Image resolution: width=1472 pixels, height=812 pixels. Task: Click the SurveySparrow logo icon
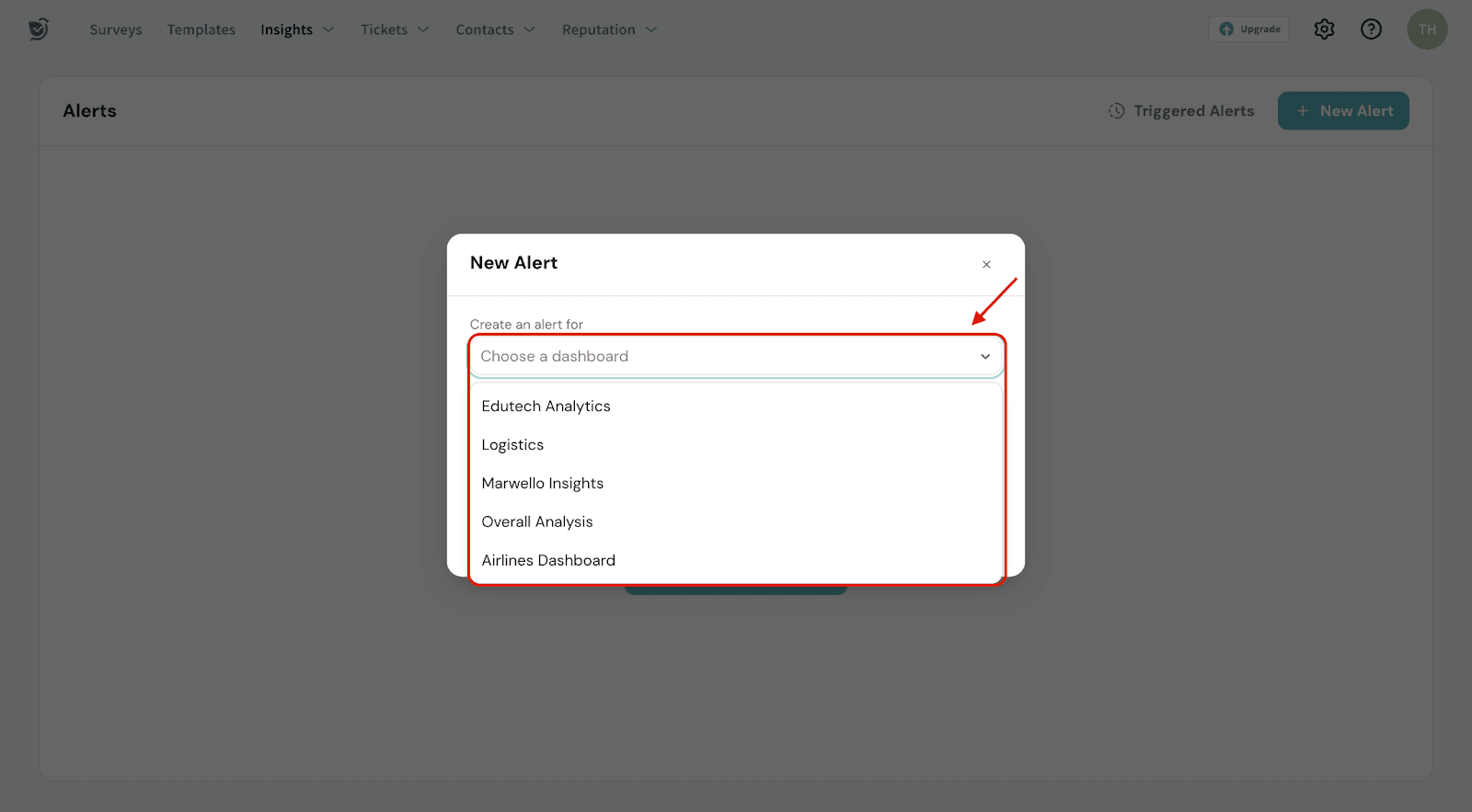click(39, 29)
